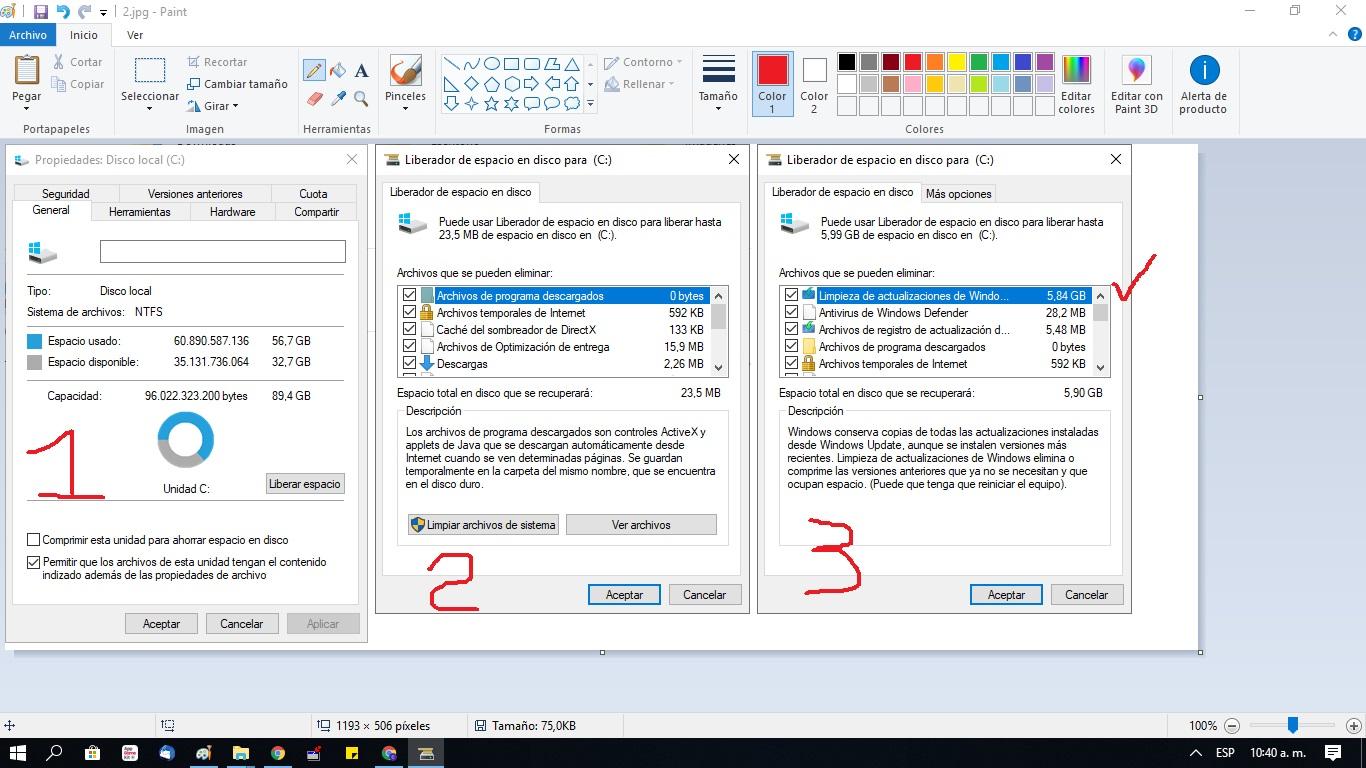Select the Fill with color bucket tool
1366x768 pixels.
point(336,70)
